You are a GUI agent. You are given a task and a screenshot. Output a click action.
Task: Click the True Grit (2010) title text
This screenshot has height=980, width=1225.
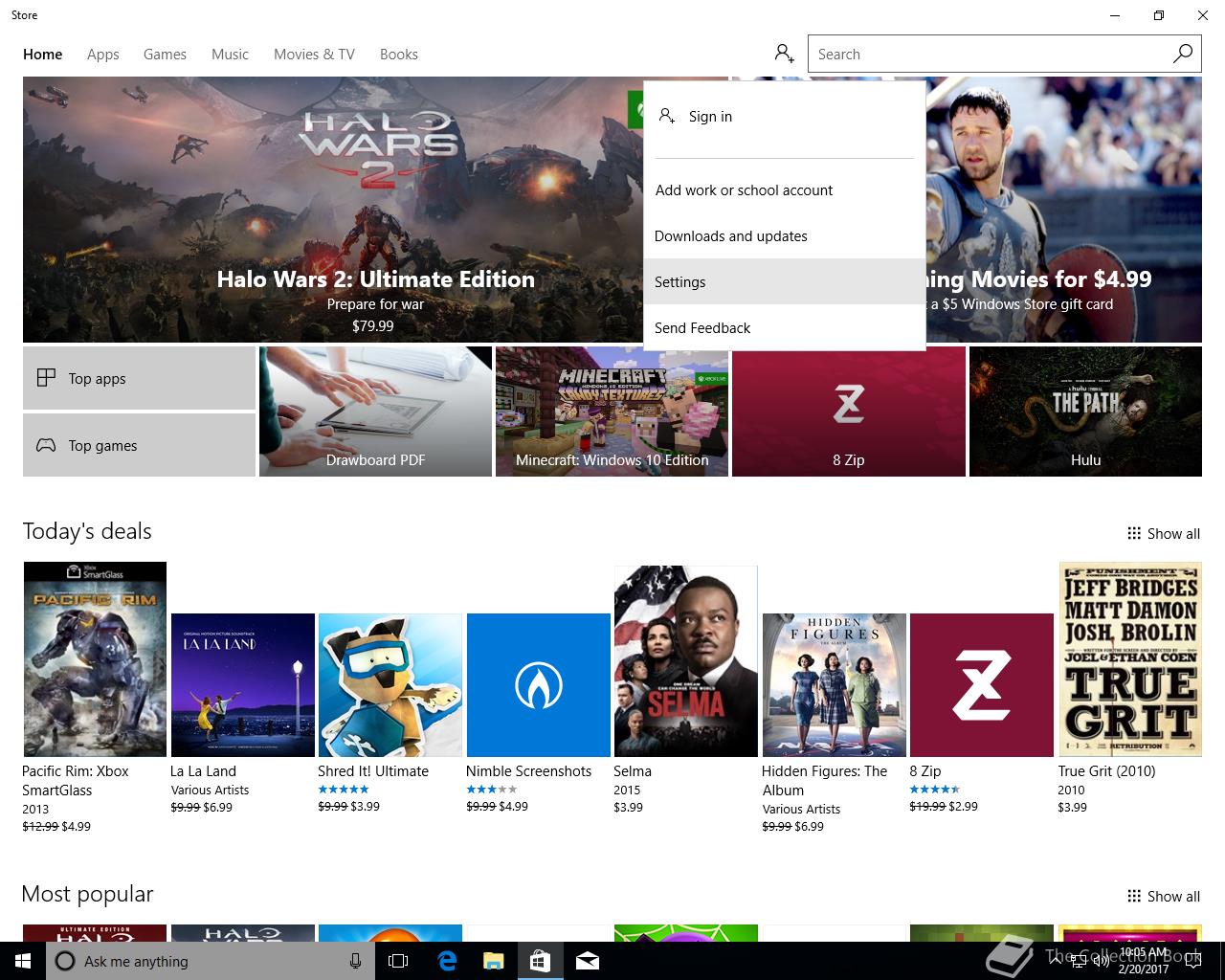coord(1106,770)
